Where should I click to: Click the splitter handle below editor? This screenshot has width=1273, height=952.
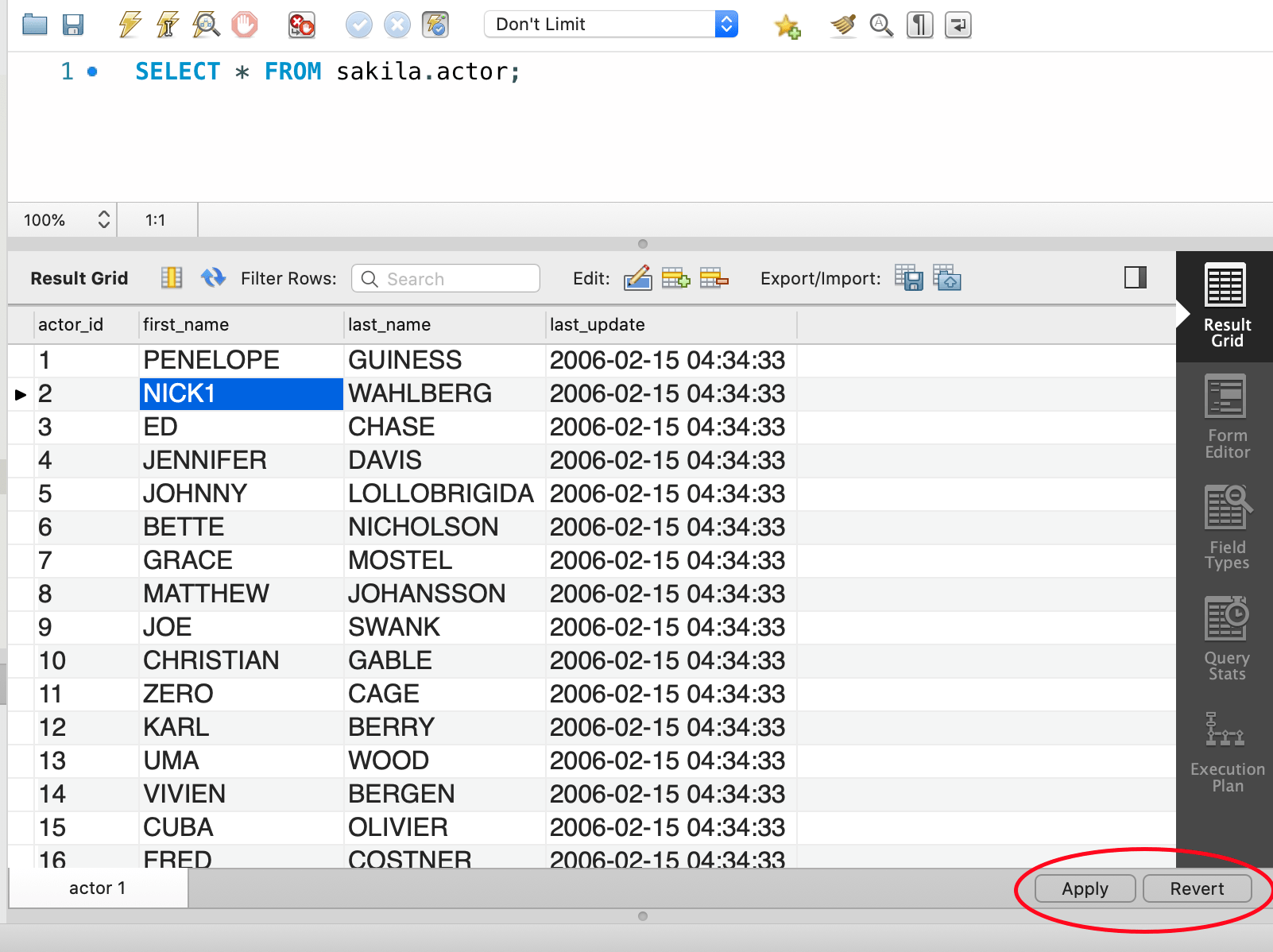coord(643,244)
